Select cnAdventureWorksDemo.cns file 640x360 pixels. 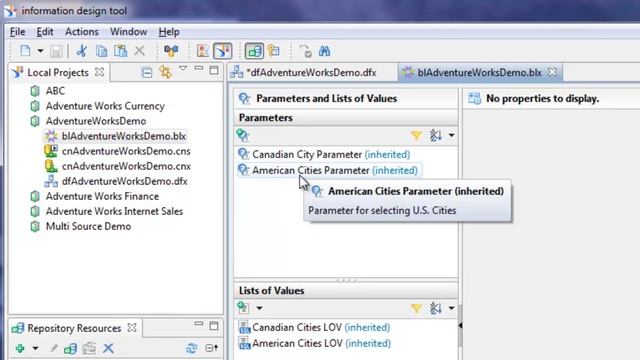(126, 151)
